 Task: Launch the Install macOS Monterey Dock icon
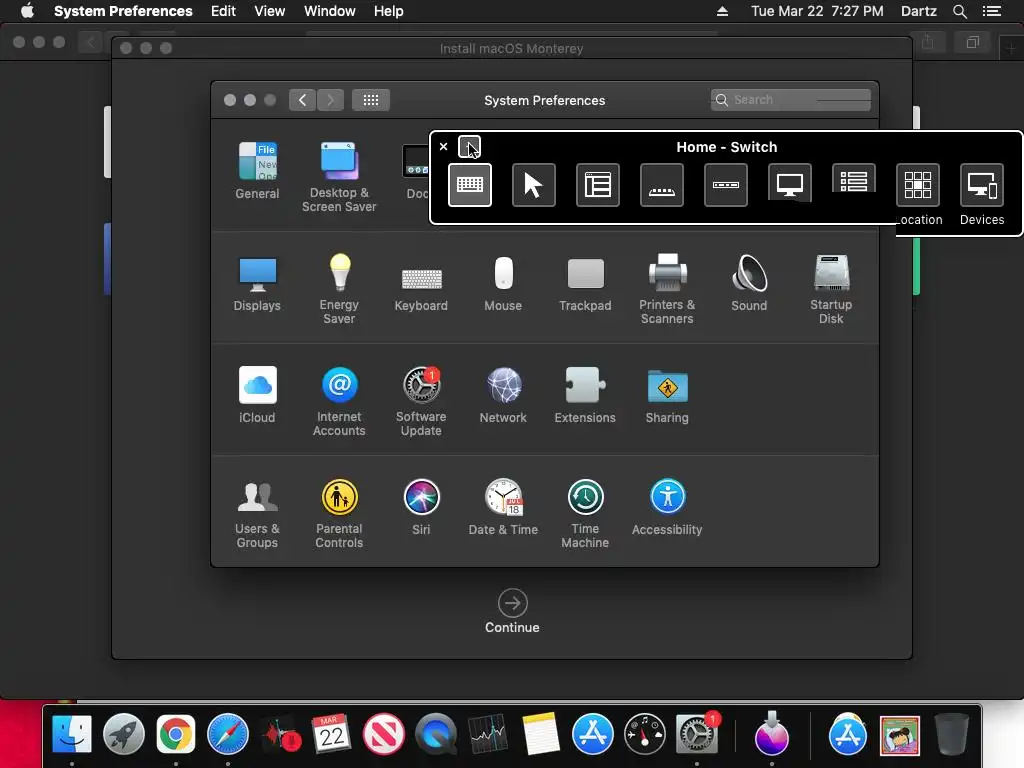click(771, 733)
